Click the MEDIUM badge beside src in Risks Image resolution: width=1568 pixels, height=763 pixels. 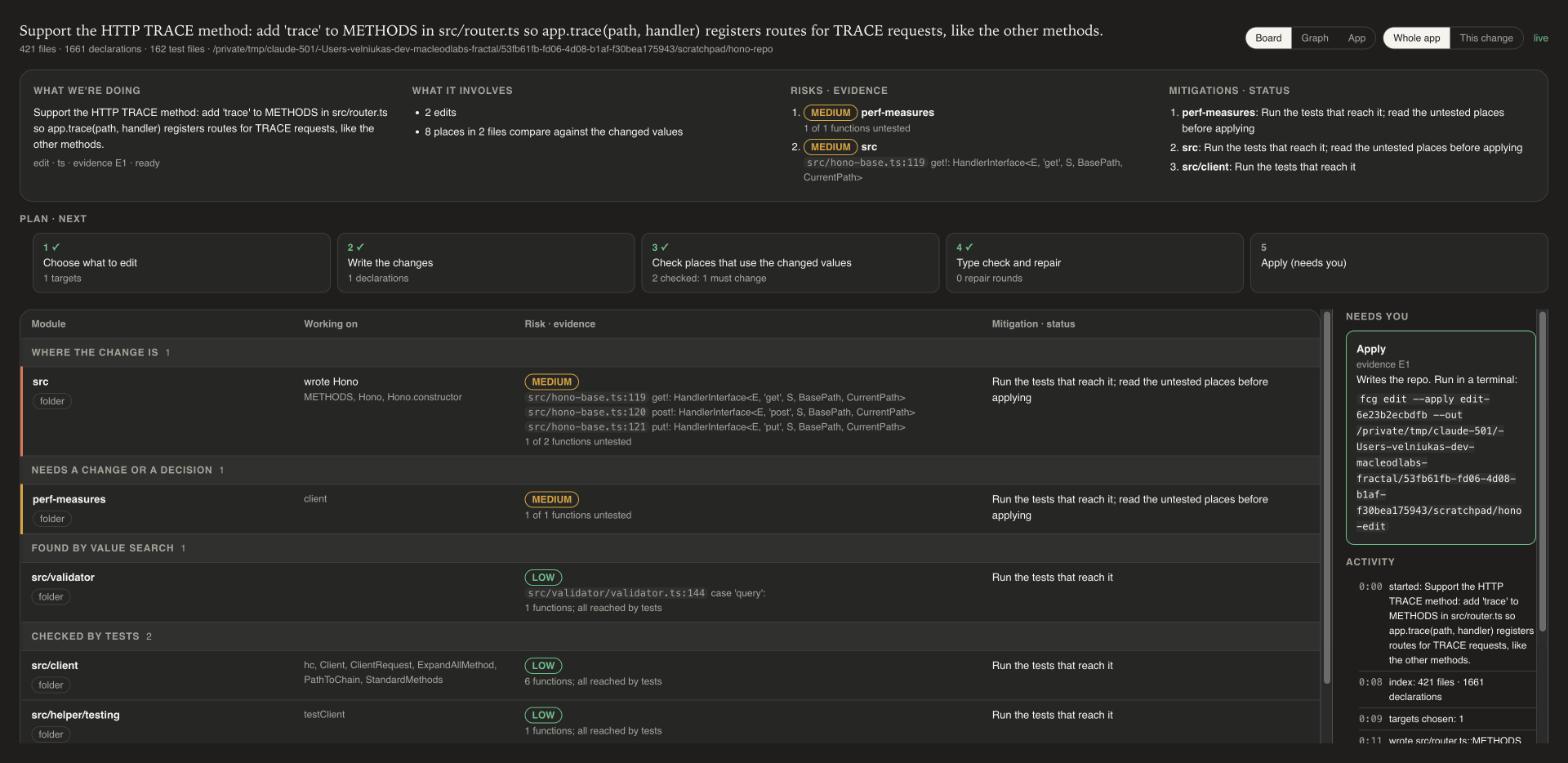point(830,147)
